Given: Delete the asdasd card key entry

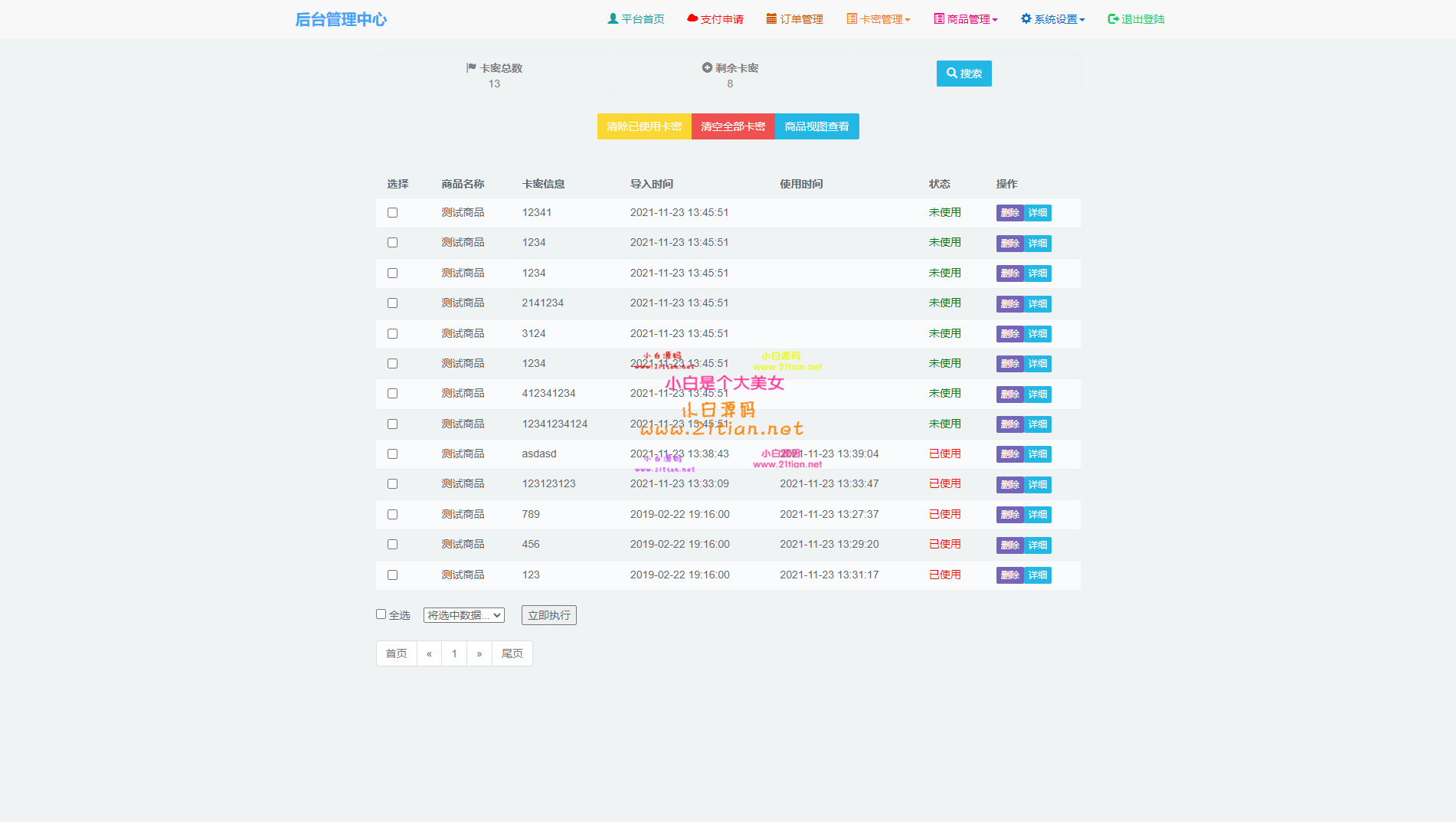Looking at the screenshot, I should click(1010, 454).
